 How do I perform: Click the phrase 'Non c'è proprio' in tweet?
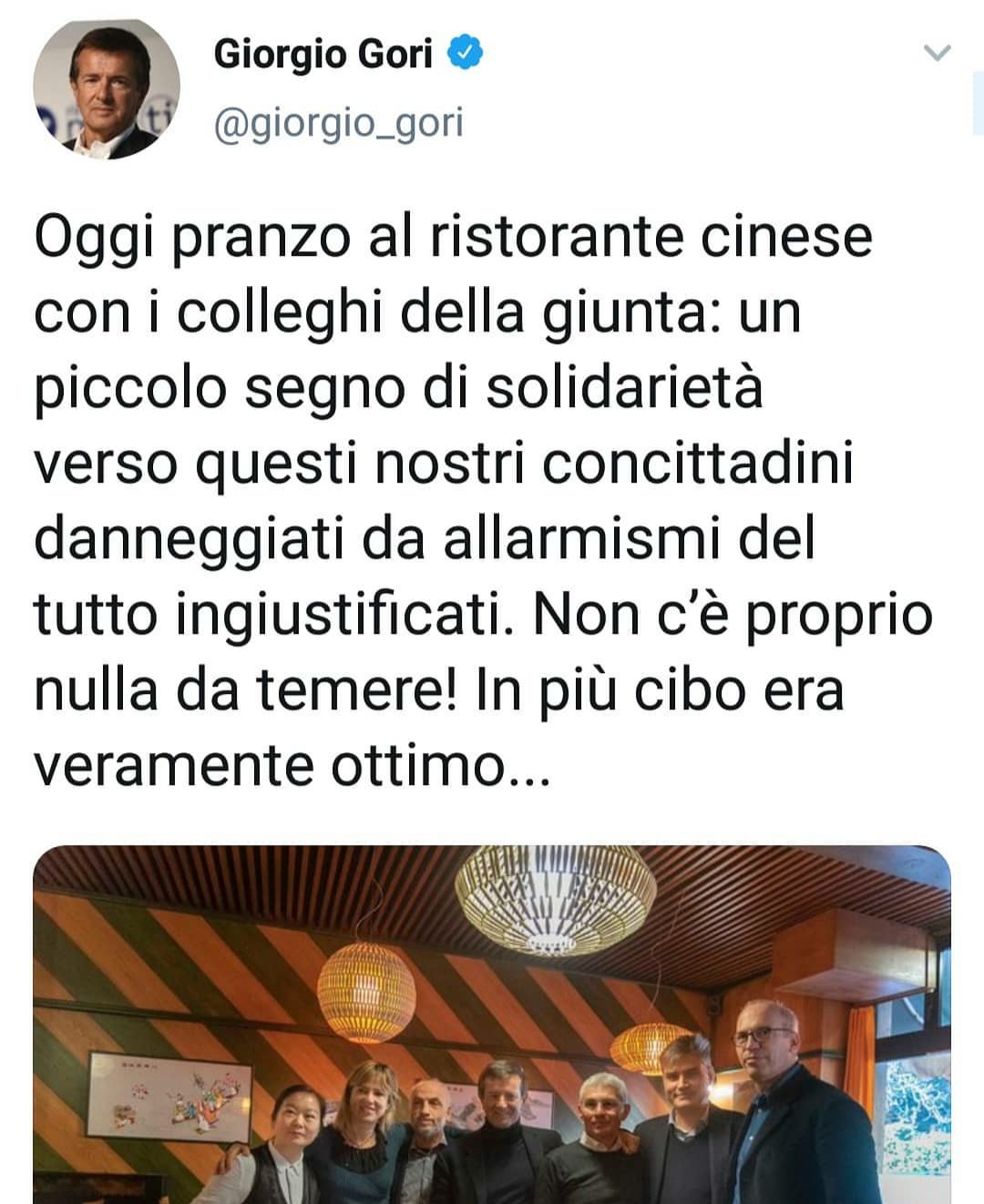click(733, 616)
